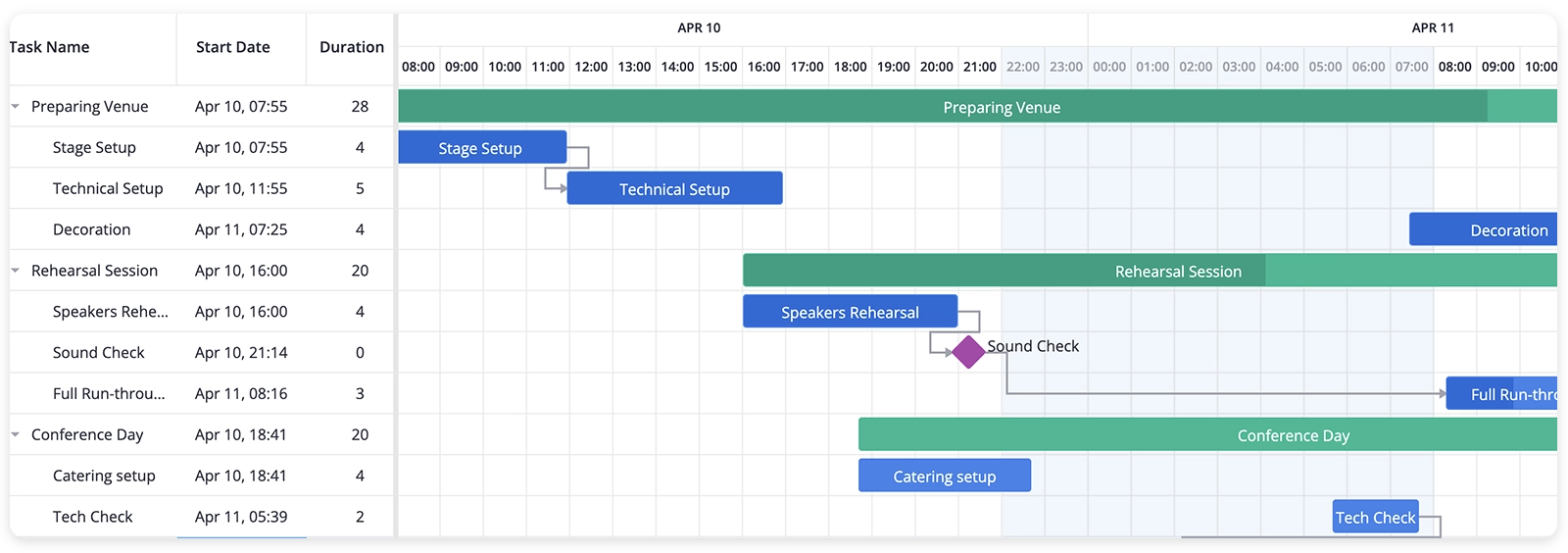1568x553 pixels.
Task: Click the 03:00 hour header cell
Action: point(1239,67)
